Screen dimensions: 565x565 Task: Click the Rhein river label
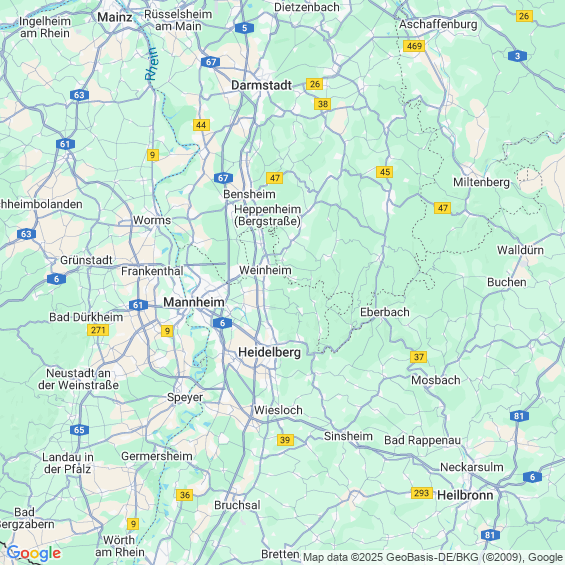tap(151, 64)
